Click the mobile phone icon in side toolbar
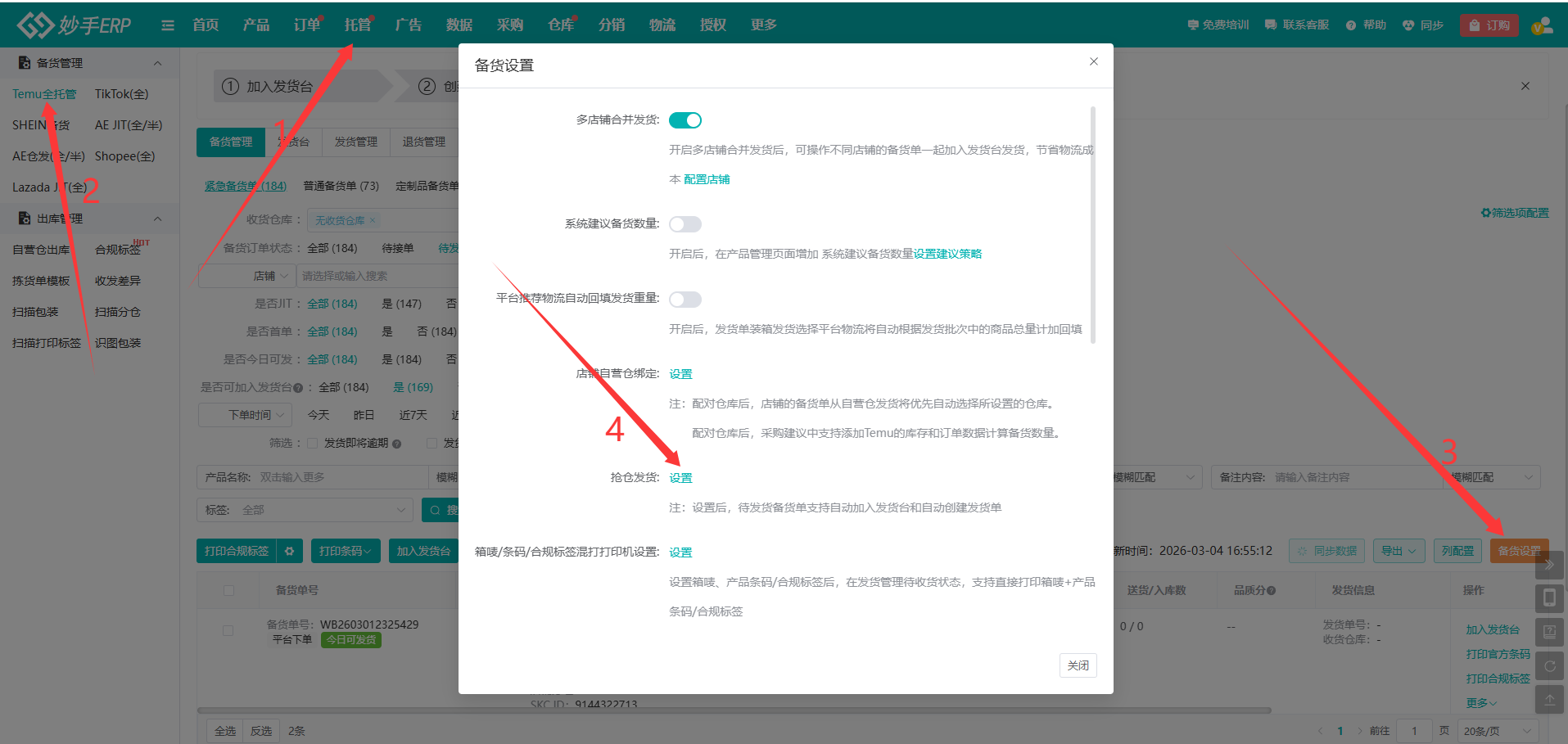Viewport: 1568px width, 744px height. point(1549,598)
